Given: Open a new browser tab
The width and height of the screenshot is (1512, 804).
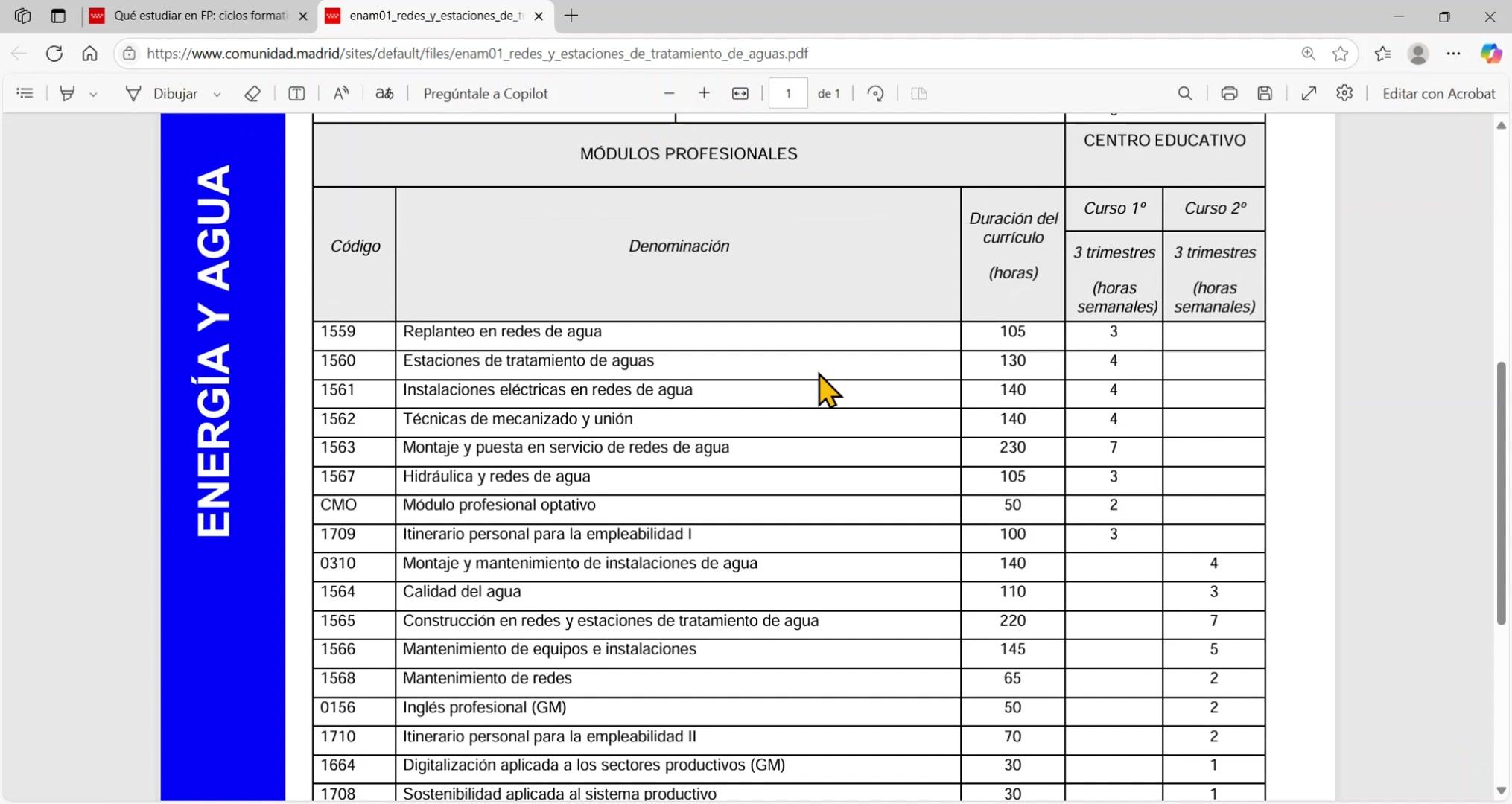Looking at the screenshot, I should click(571, 16).
